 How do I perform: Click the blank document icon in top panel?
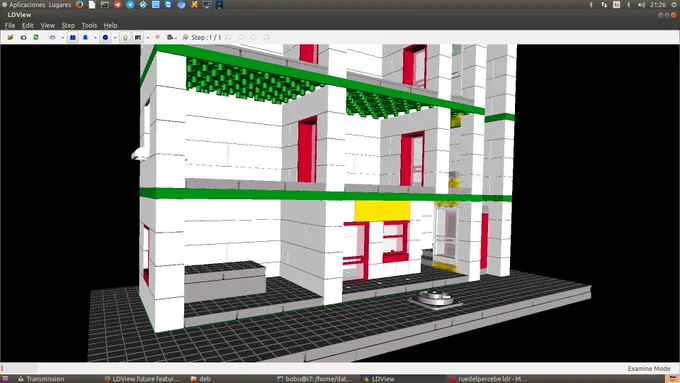coord(92,5)
